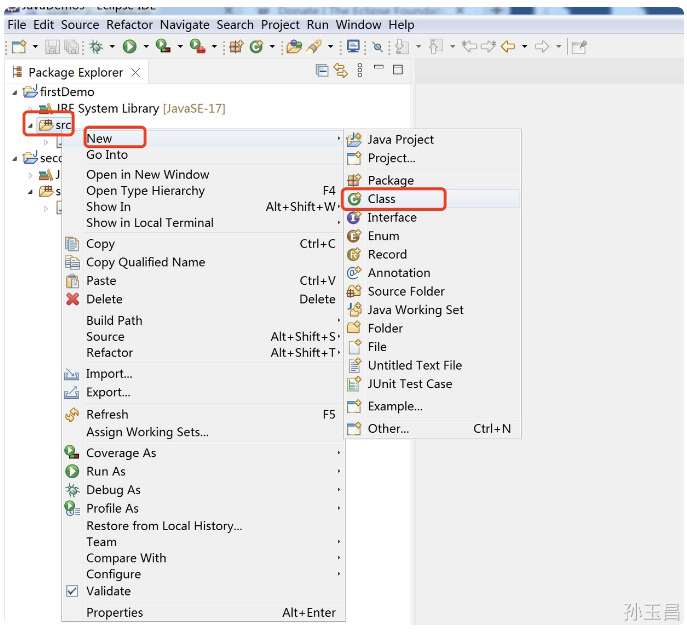Viewport: 687px width, 632px height.
Task: Choose Package from the New submenu
Action: click(433, 180)
